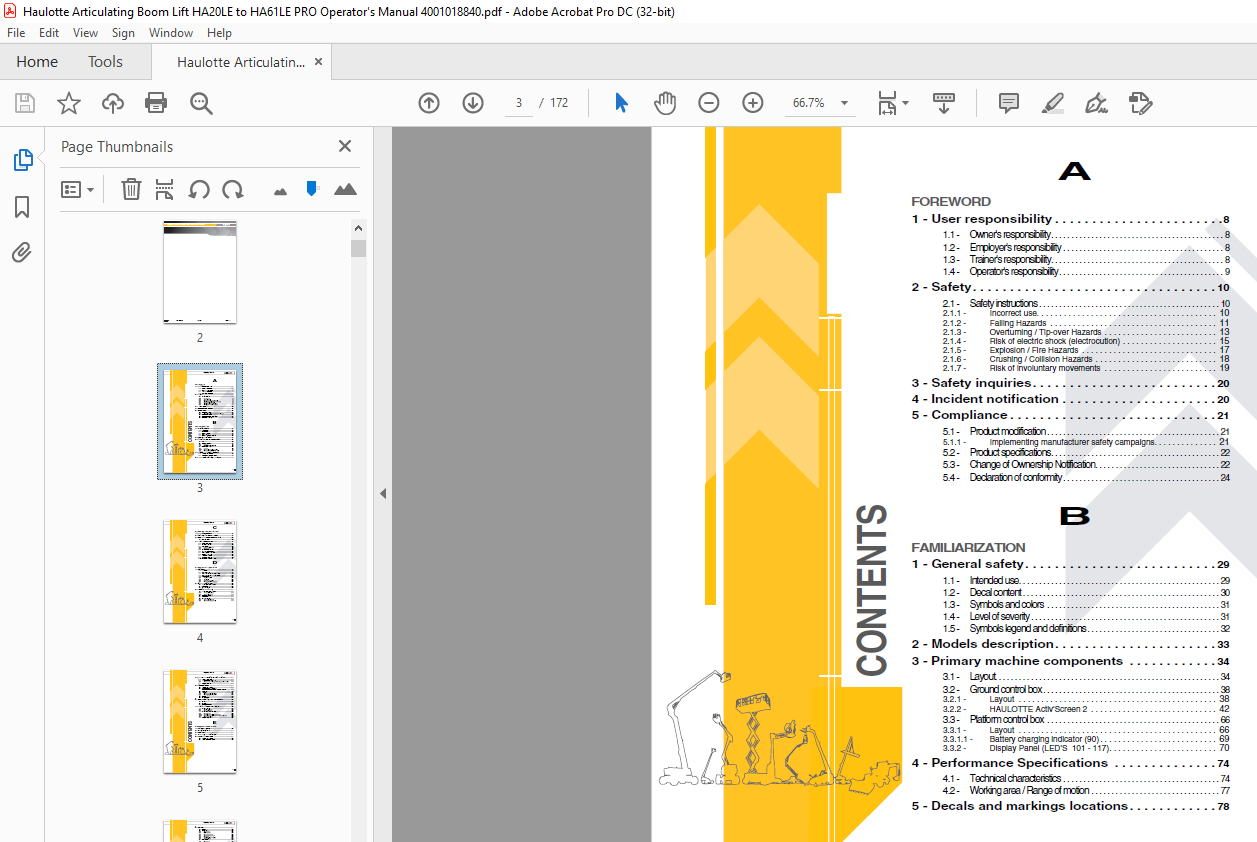1257x842 pixels.
Task: Jump to '1 - User responsibility' contents entry
Action: [1070, 219]
